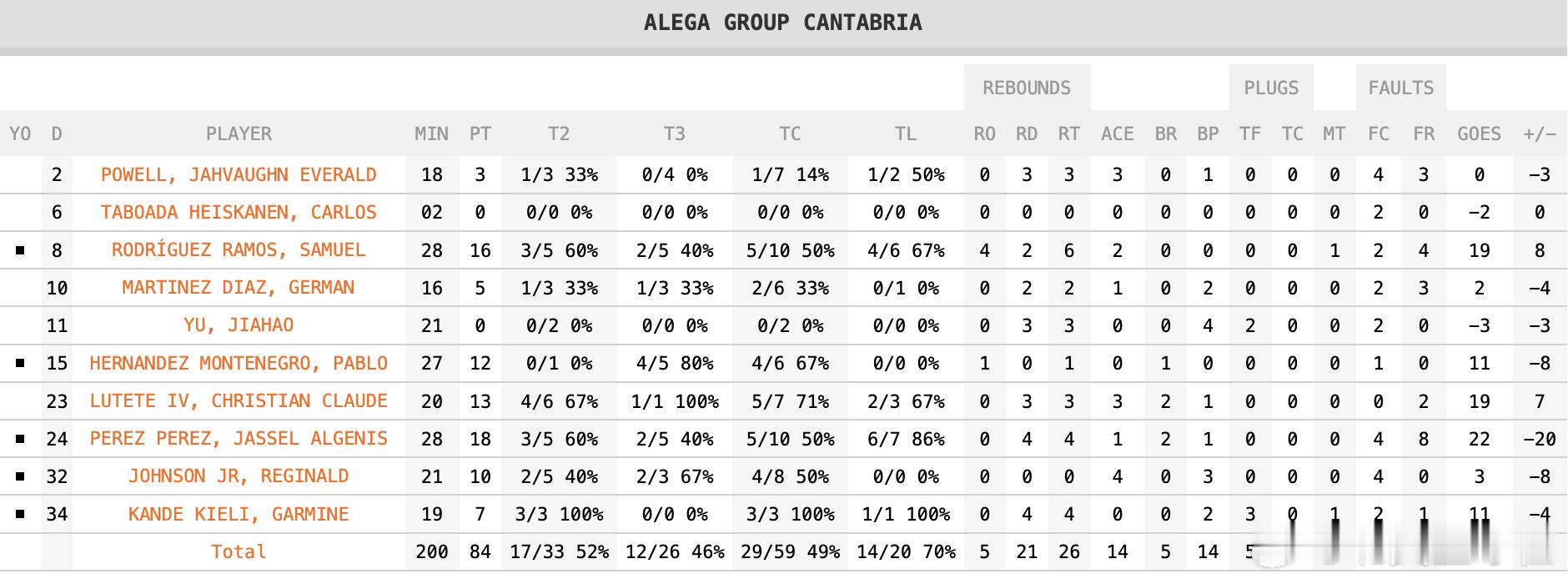This screenshot has height=584, width=1568.
Task: Click the REBOUNDS group header
Action: point(1027,88)
